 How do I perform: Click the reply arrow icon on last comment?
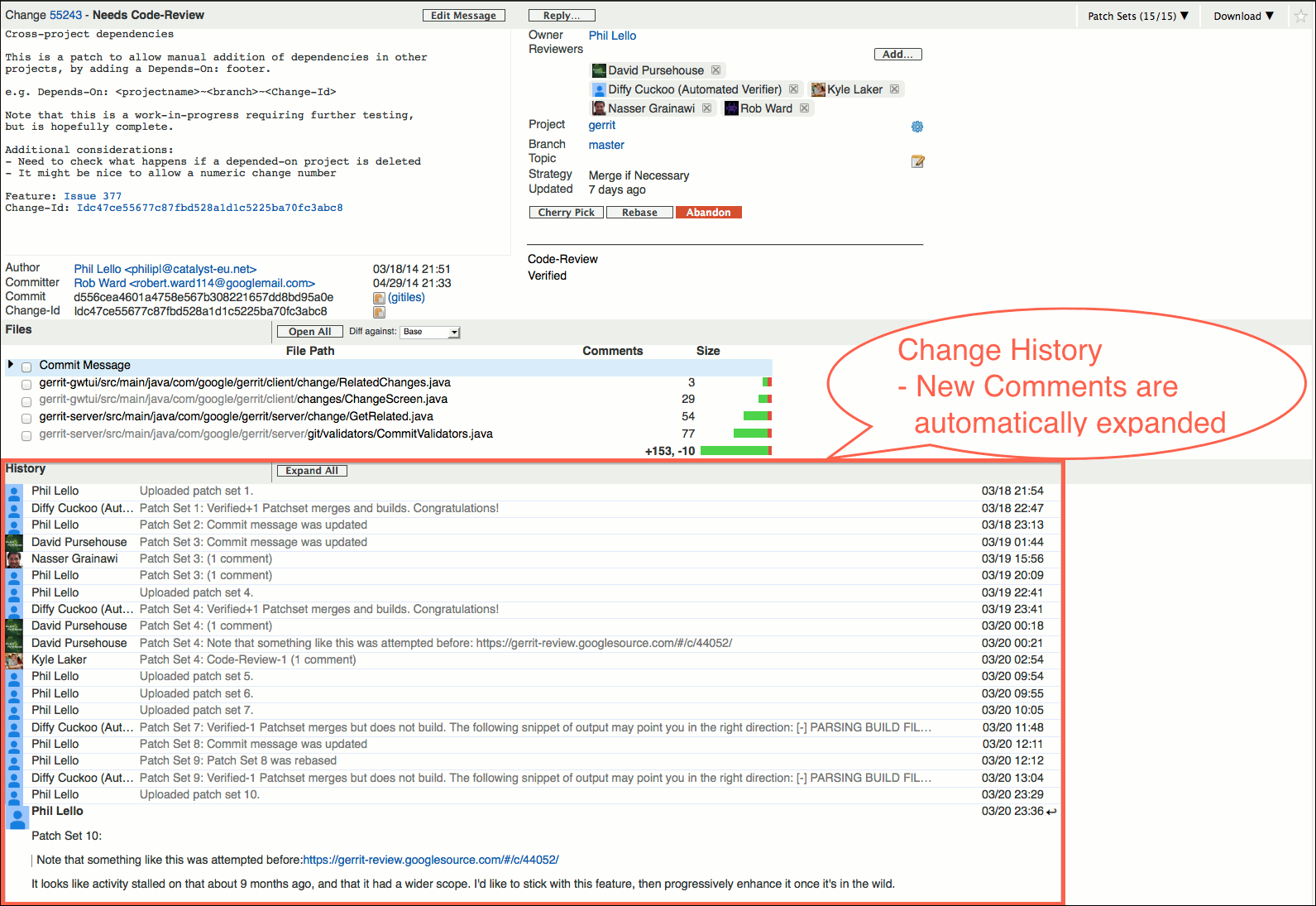pyautogui.click(x=1051, y=812)
